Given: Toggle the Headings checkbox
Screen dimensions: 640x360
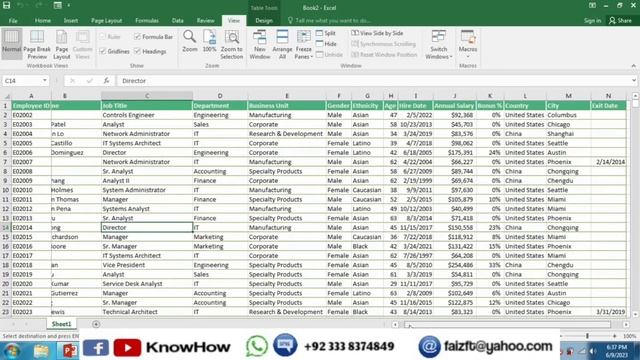Looking at the screenshot, I should coord(137,51).
